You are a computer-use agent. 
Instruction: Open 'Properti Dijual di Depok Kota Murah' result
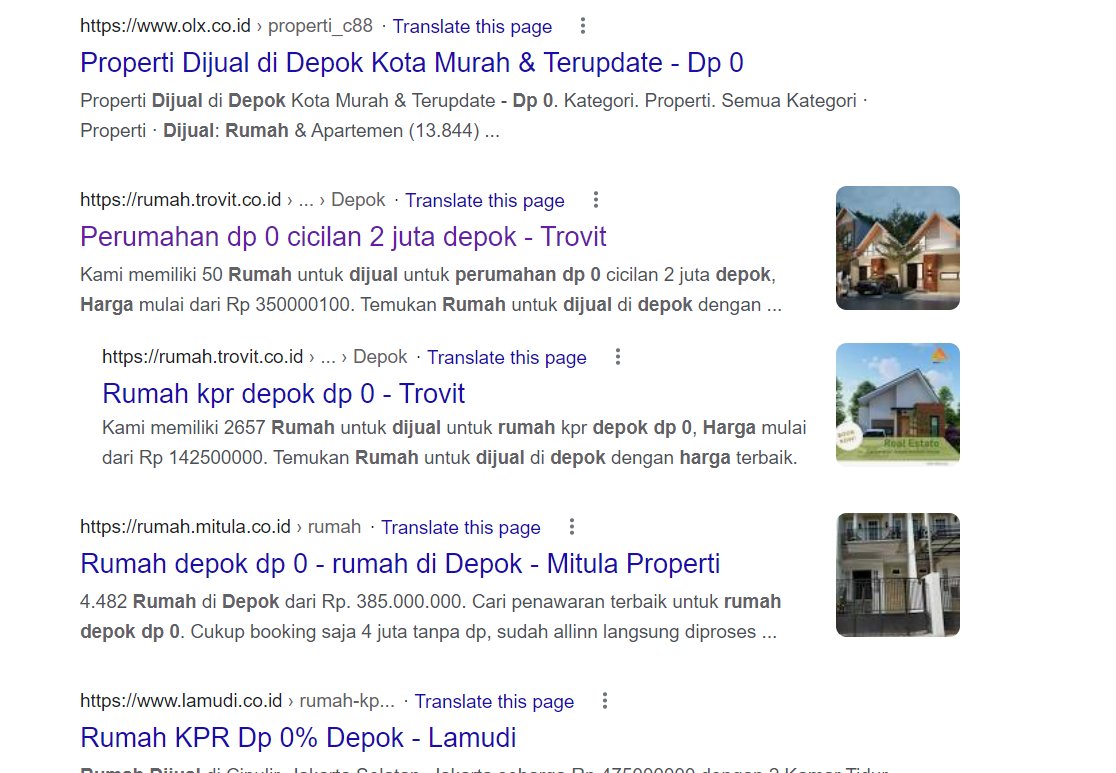click(411, 63)
